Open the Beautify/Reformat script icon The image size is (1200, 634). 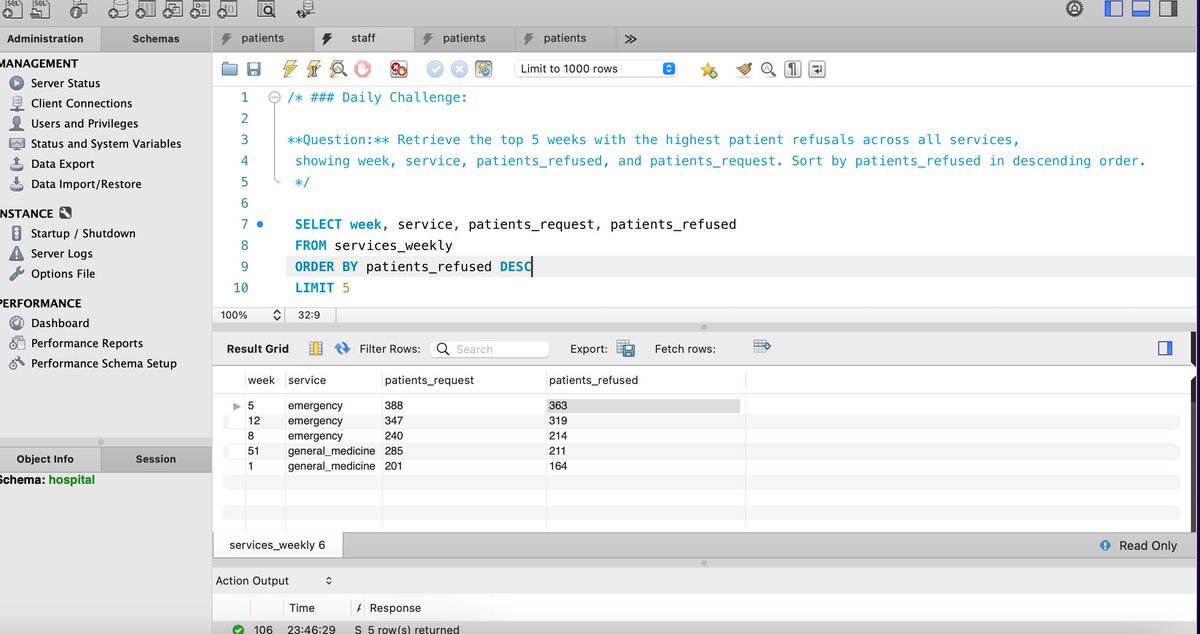(742, 69)
